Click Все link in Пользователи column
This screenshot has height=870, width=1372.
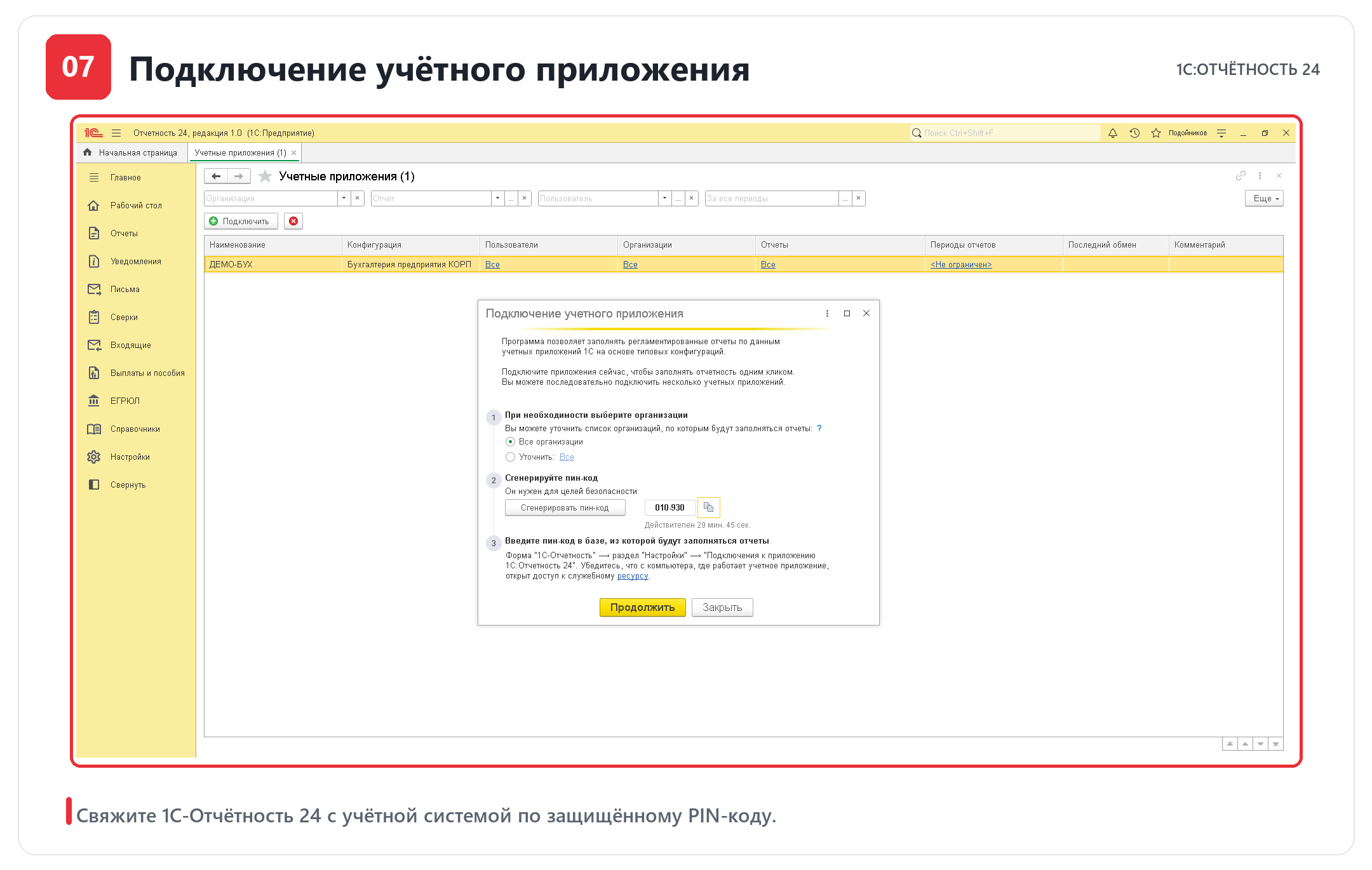pos(492,264)
